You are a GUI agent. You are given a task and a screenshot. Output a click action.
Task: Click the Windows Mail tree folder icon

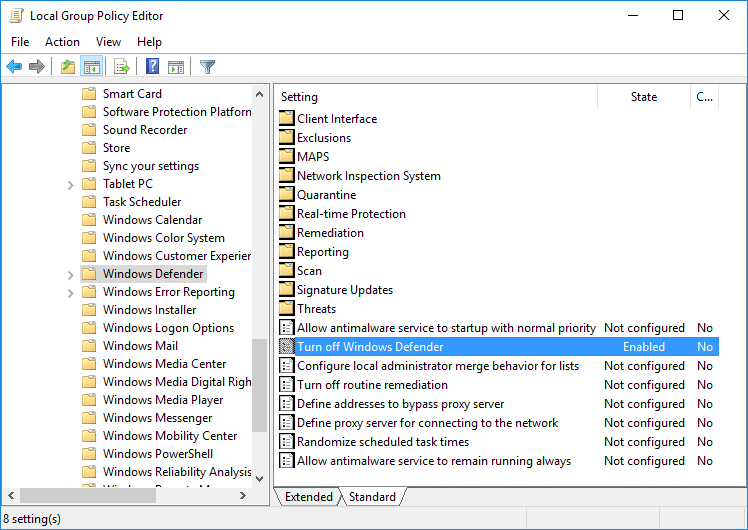pos(89,346)
